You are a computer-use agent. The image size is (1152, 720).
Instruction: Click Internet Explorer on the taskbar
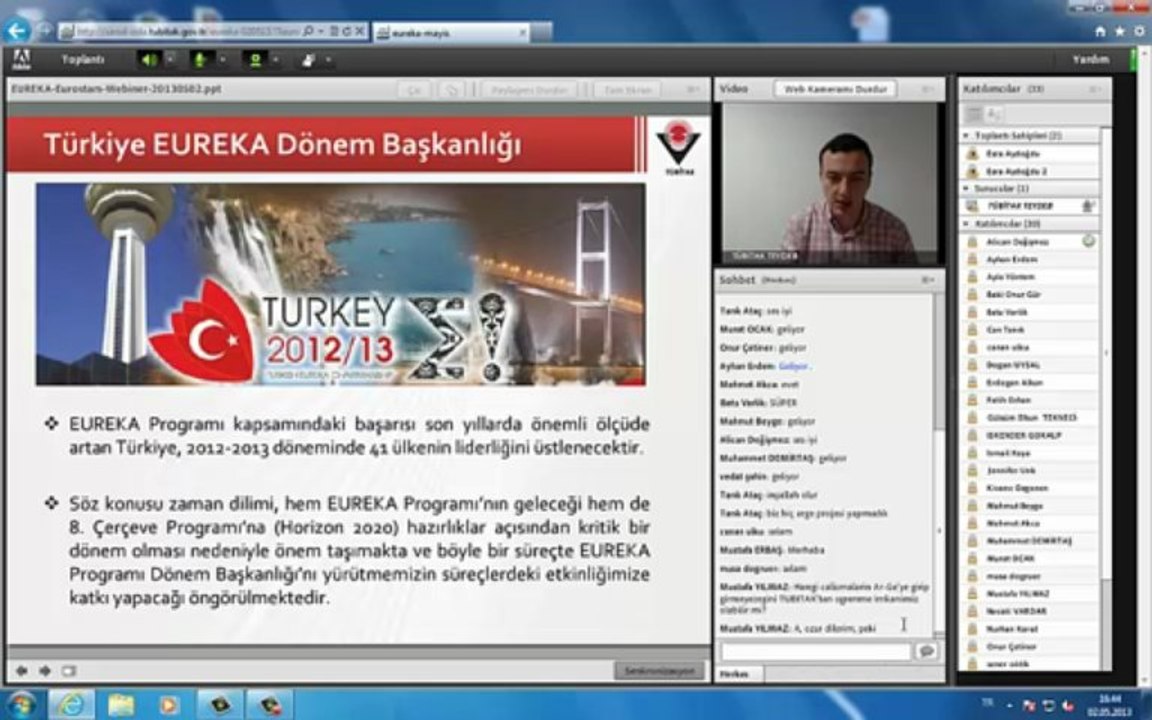(71, 705)
